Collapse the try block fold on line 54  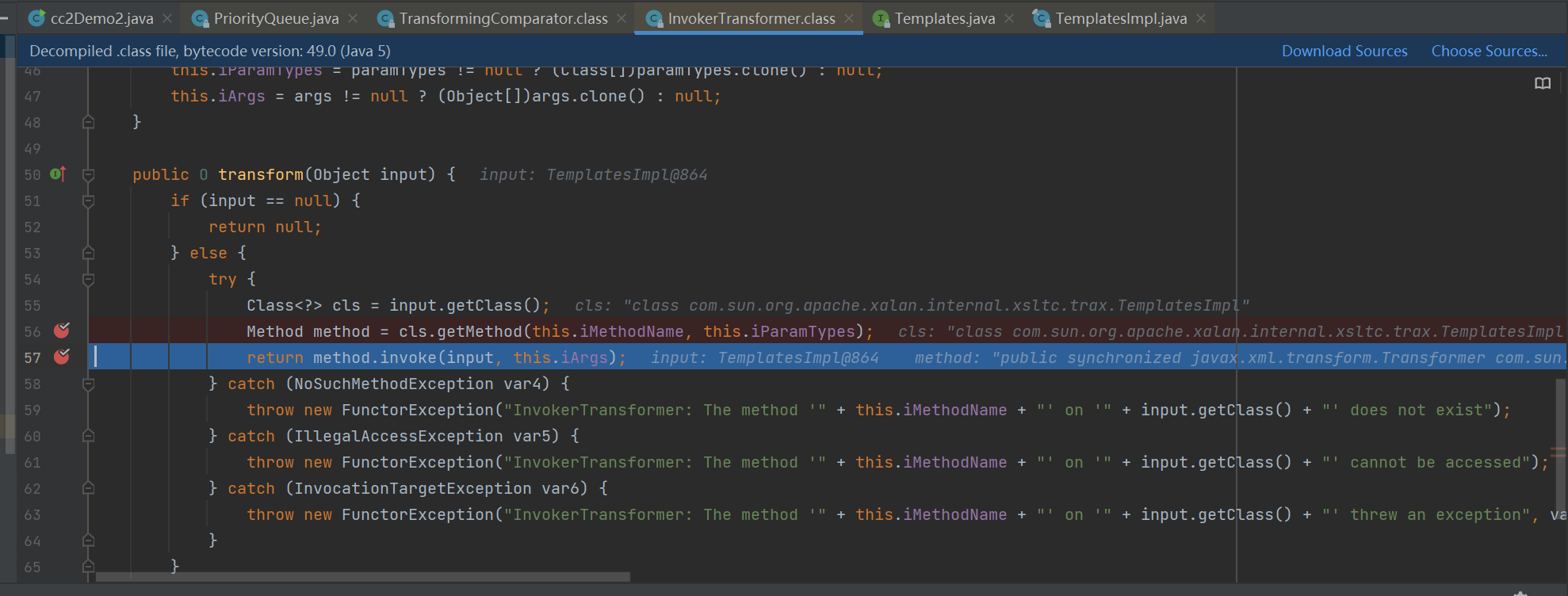coord(89,279)
